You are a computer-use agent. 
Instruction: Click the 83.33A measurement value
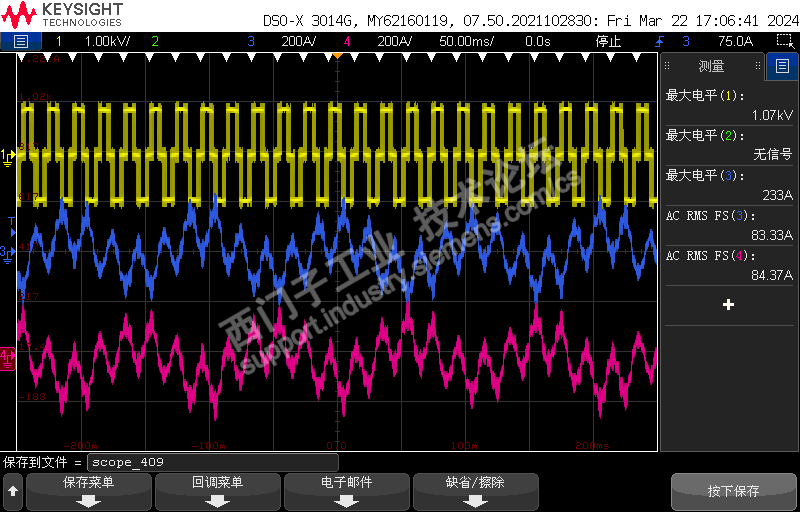[772, 235]
